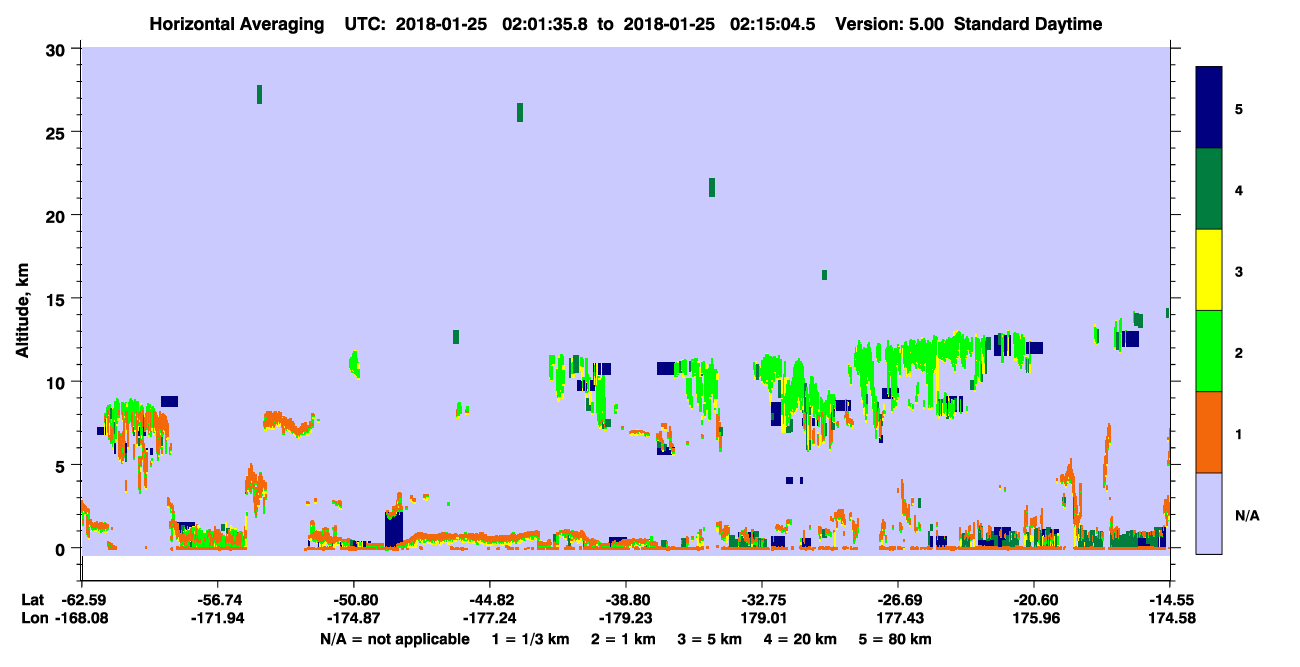
Task: Click latitude value -20.60
Action: point(1034,600)
